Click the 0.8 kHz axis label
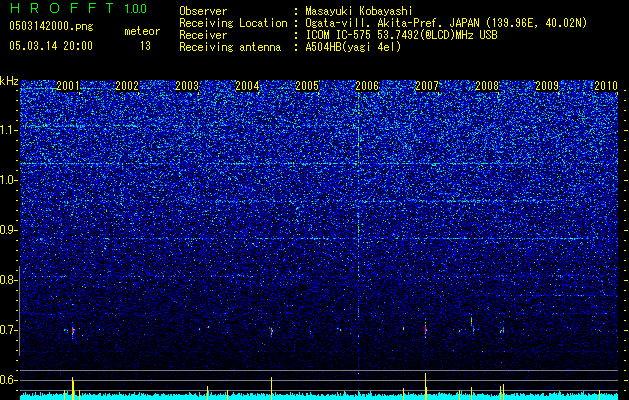This screenshot has height=400, width=629. (9, 280)
